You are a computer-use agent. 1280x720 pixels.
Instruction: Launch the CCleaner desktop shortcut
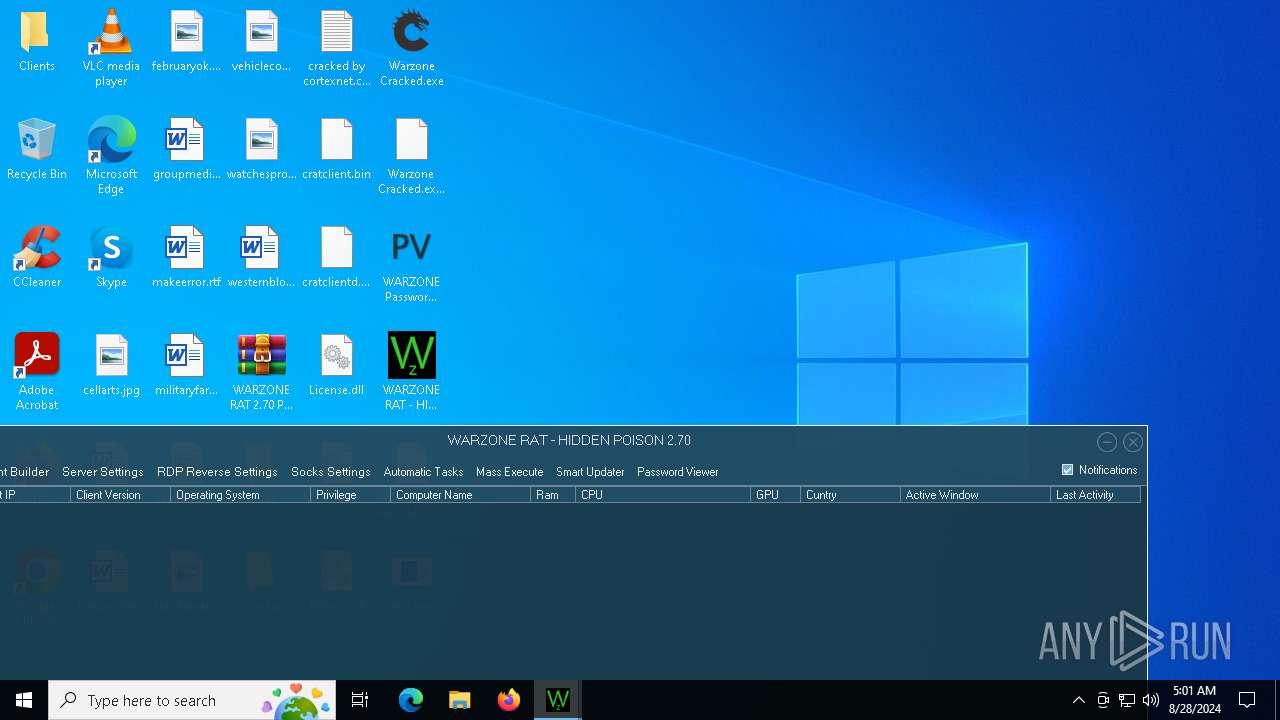[37, 257]
